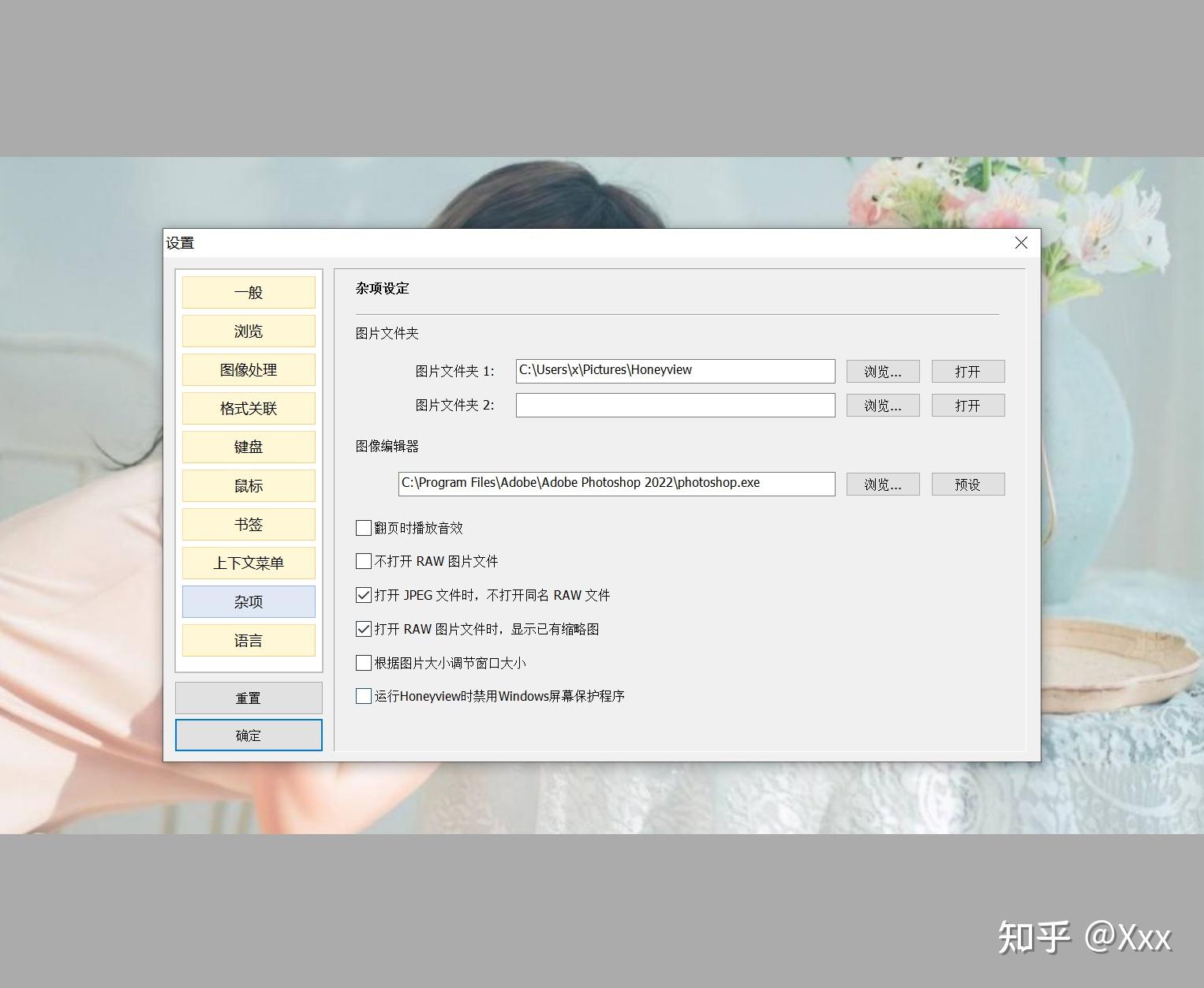The width and height of the screenshot is (1204, 988).
Task: Select the 图像处理 settings category
Action: click(x=248, y=369)
